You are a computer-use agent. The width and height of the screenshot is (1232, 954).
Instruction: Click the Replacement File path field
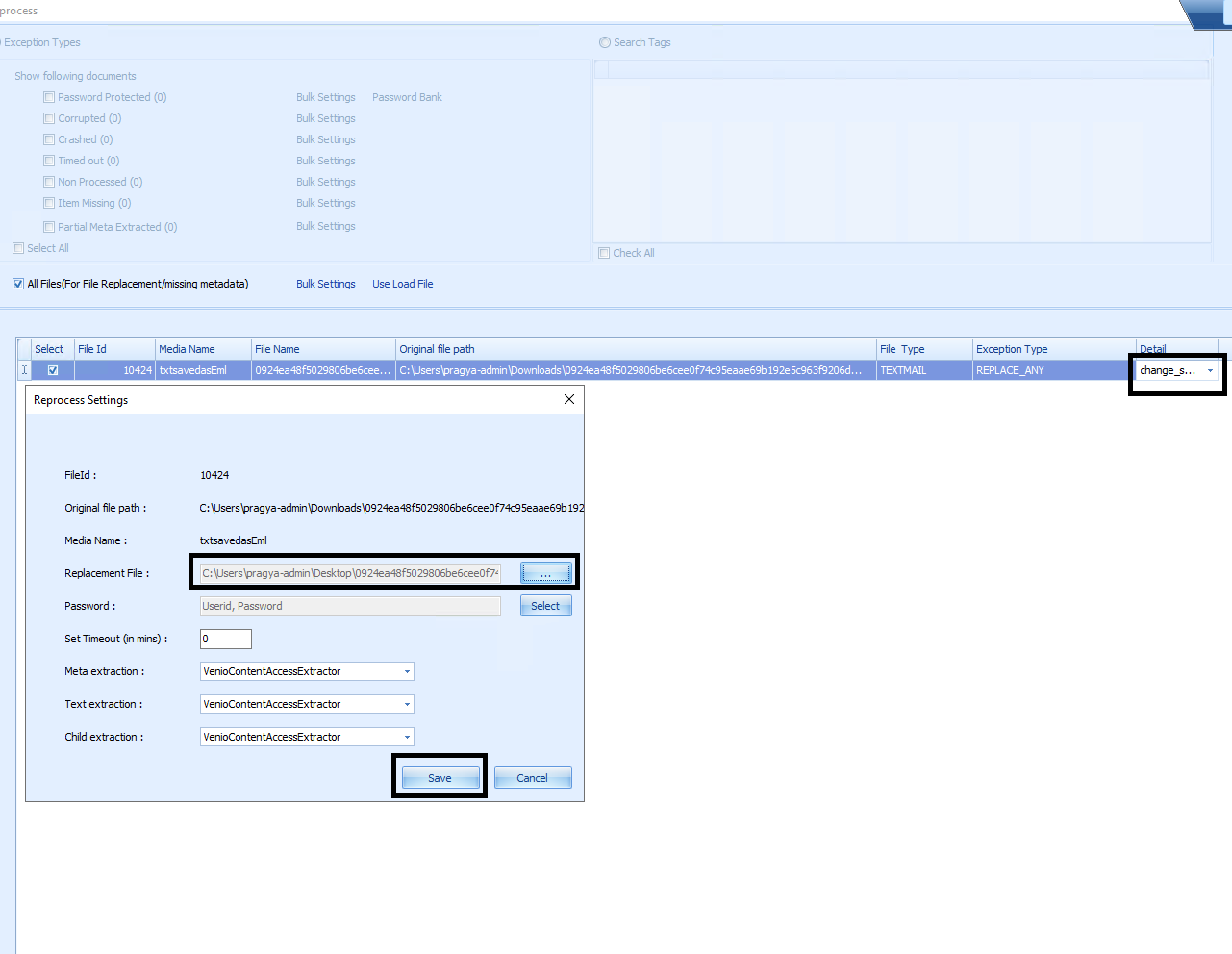350,573
